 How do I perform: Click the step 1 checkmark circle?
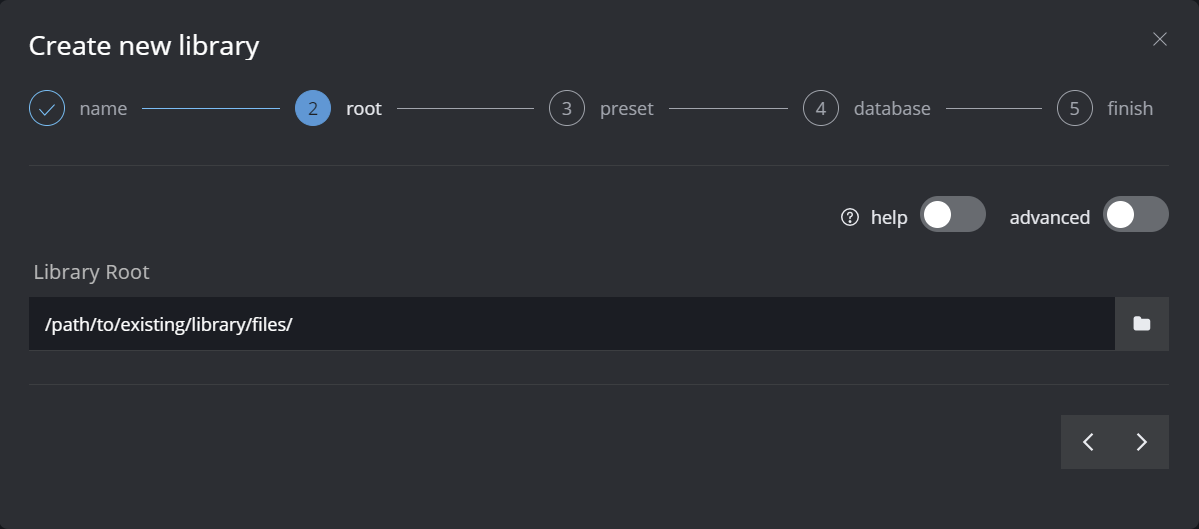click(47, 108)
